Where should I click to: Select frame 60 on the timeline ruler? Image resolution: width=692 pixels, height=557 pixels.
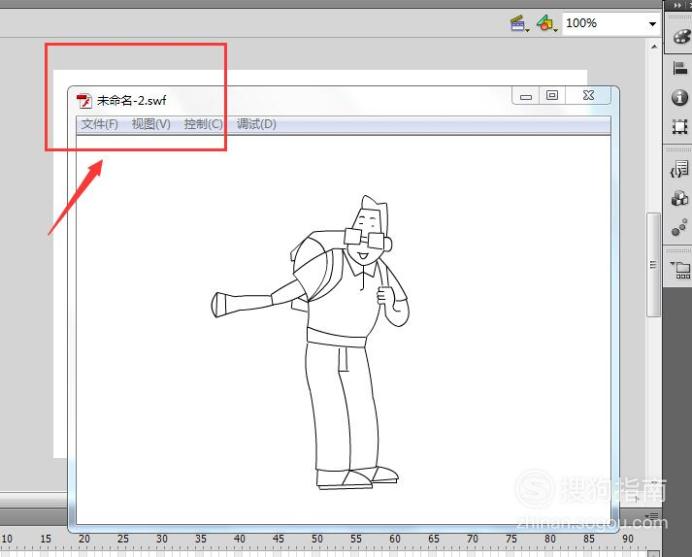(395, 539)
